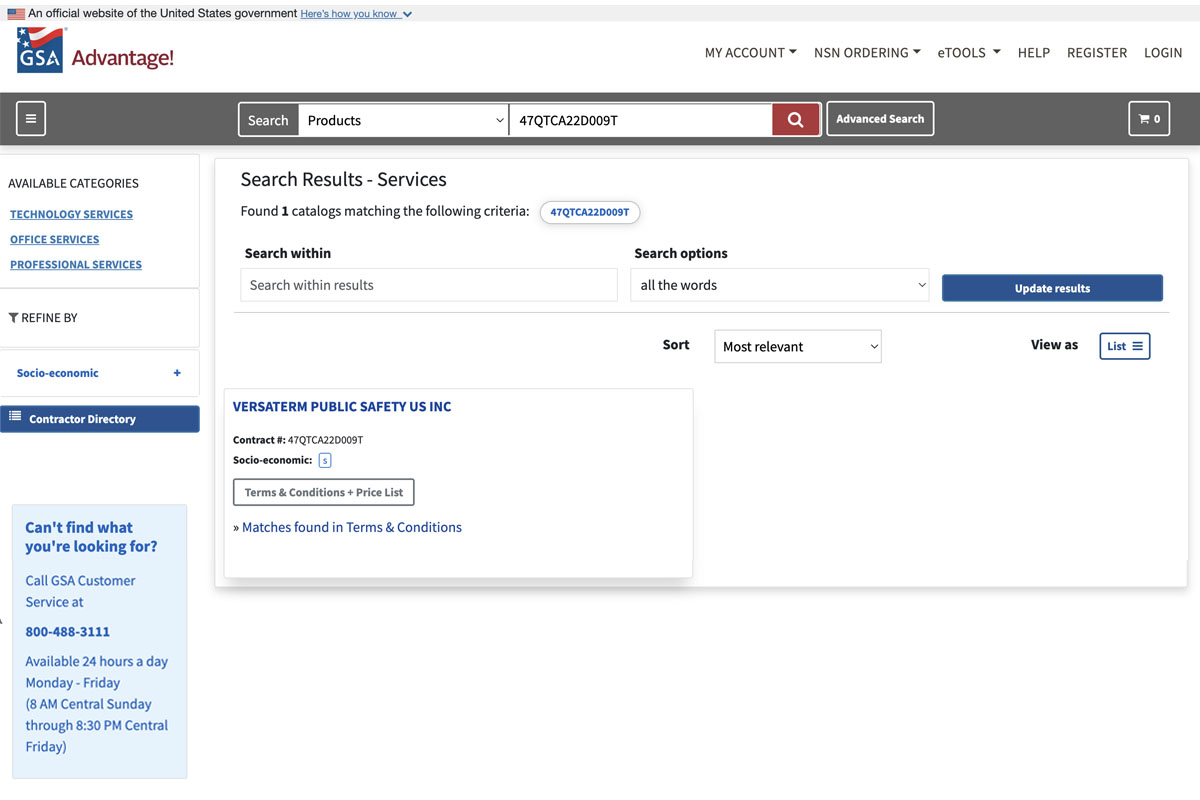
Task: Click Matches found in Terms & Conditions
Action: 352,527
